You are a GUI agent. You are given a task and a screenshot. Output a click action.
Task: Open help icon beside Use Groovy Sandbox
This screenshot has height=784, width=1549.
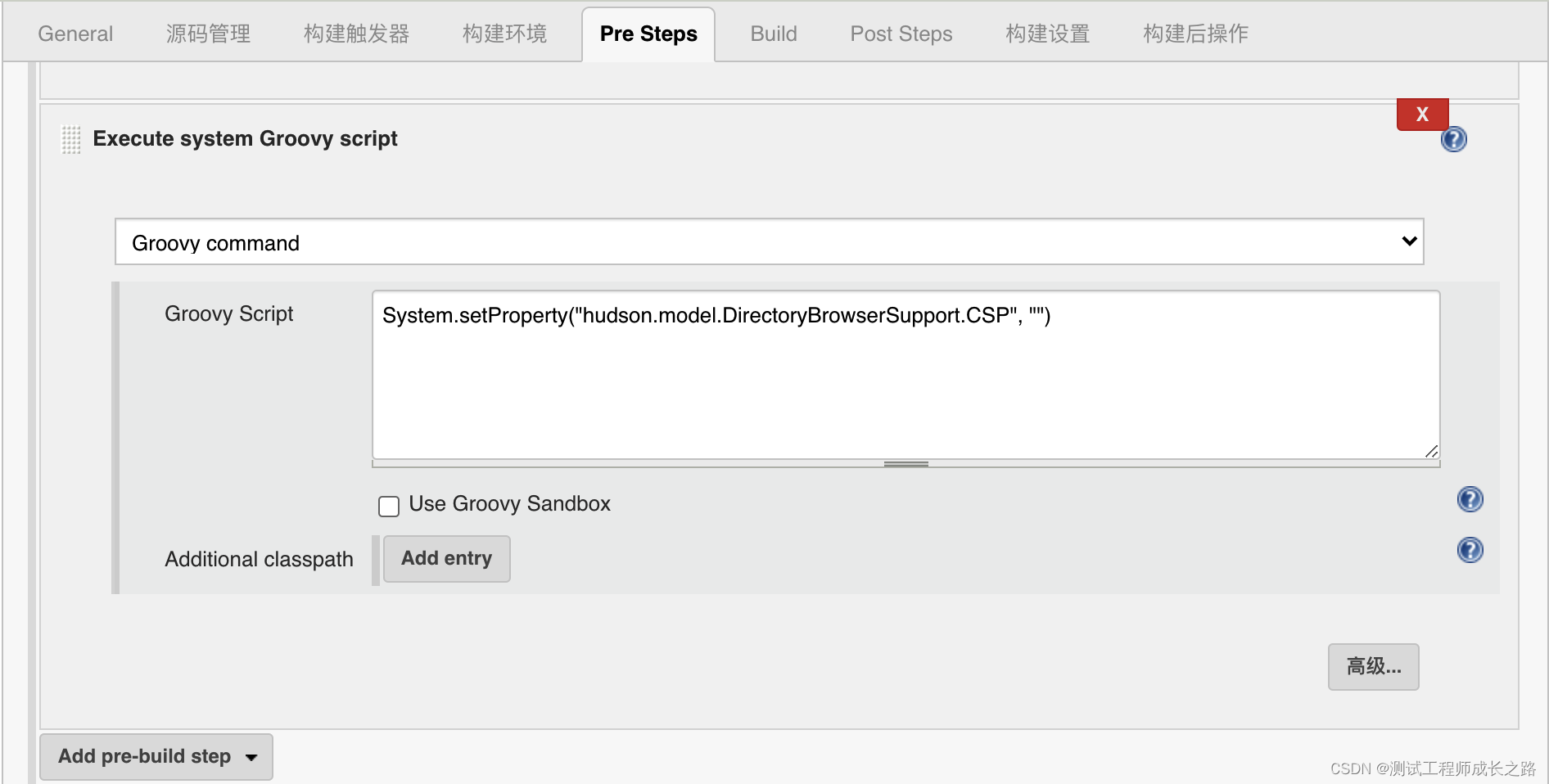coord(1470,499)
